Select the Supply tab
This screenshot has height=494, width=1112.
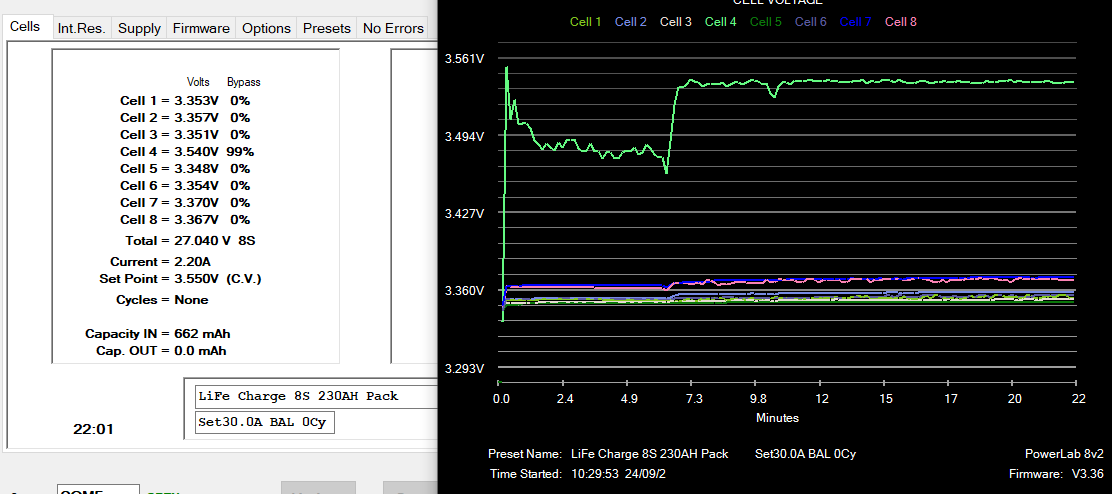[139, 28]
